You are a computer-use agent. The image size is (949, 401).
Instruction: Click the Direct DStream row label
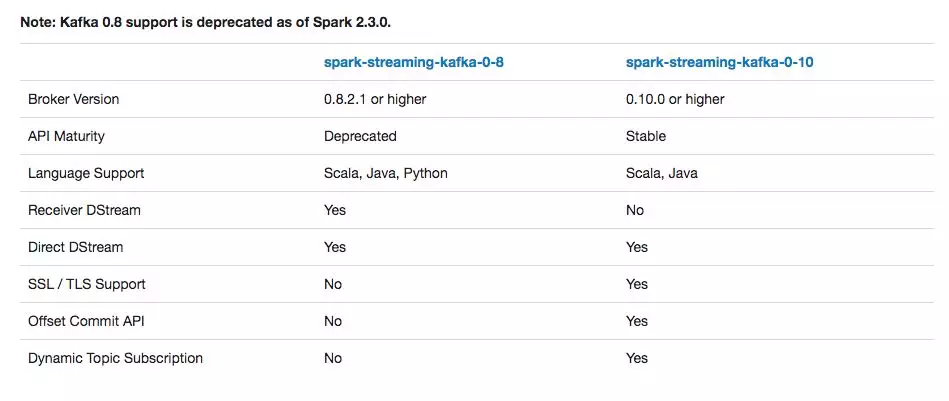pyautogui.click(x=75, y=247)
